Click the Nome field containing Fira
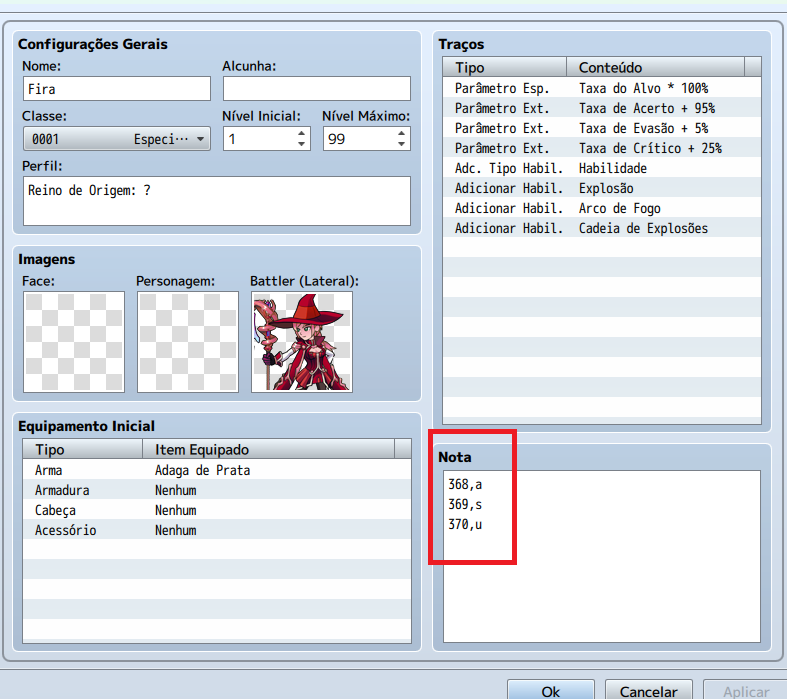 [x=116, y=89]
